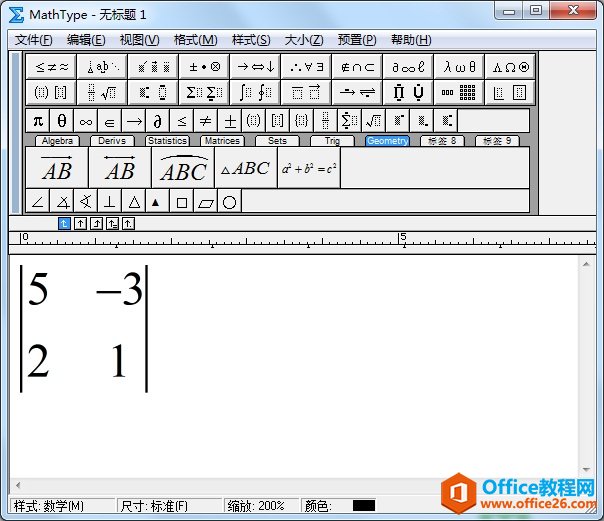The image size is (604, 521).
Task: Insert the arc ABC expression
Action: (183, 168)
